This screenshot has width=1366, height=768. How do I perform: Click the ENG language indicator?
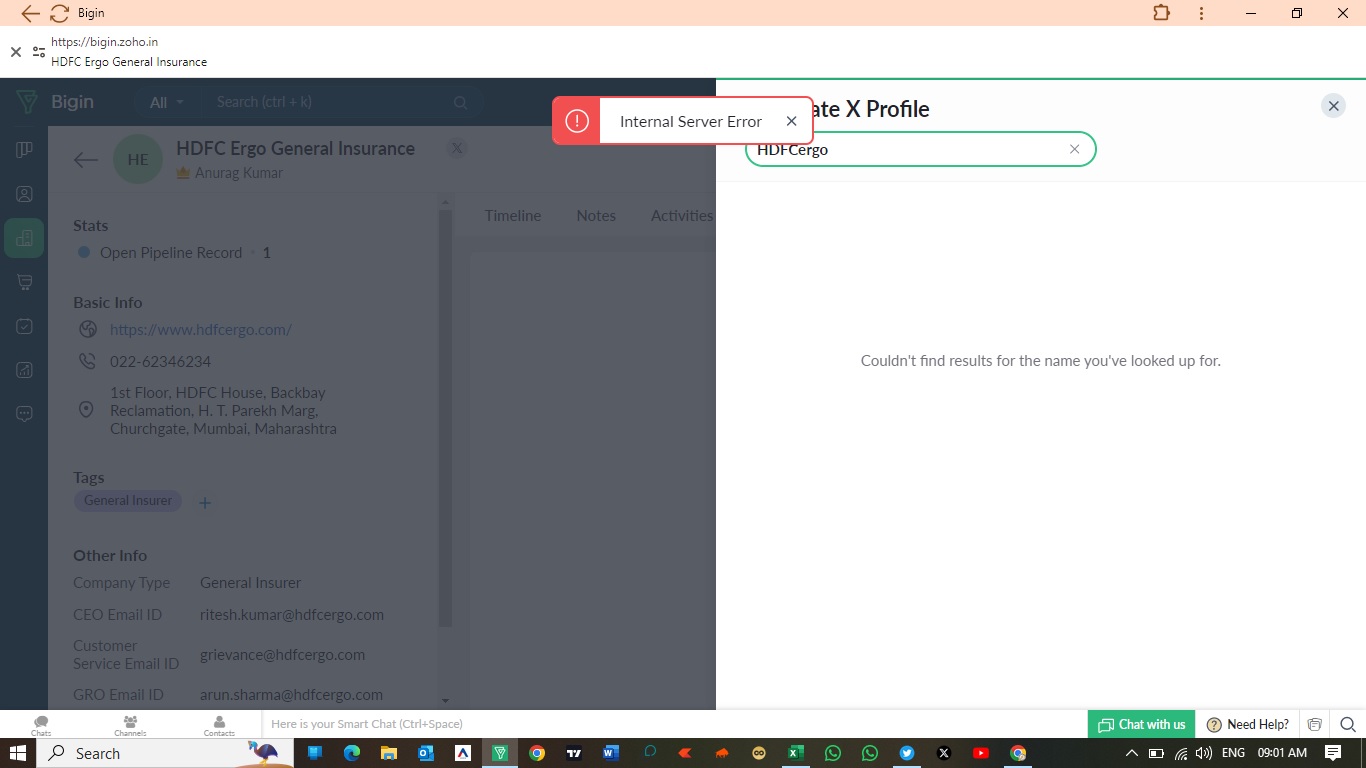coord(1233,753)
